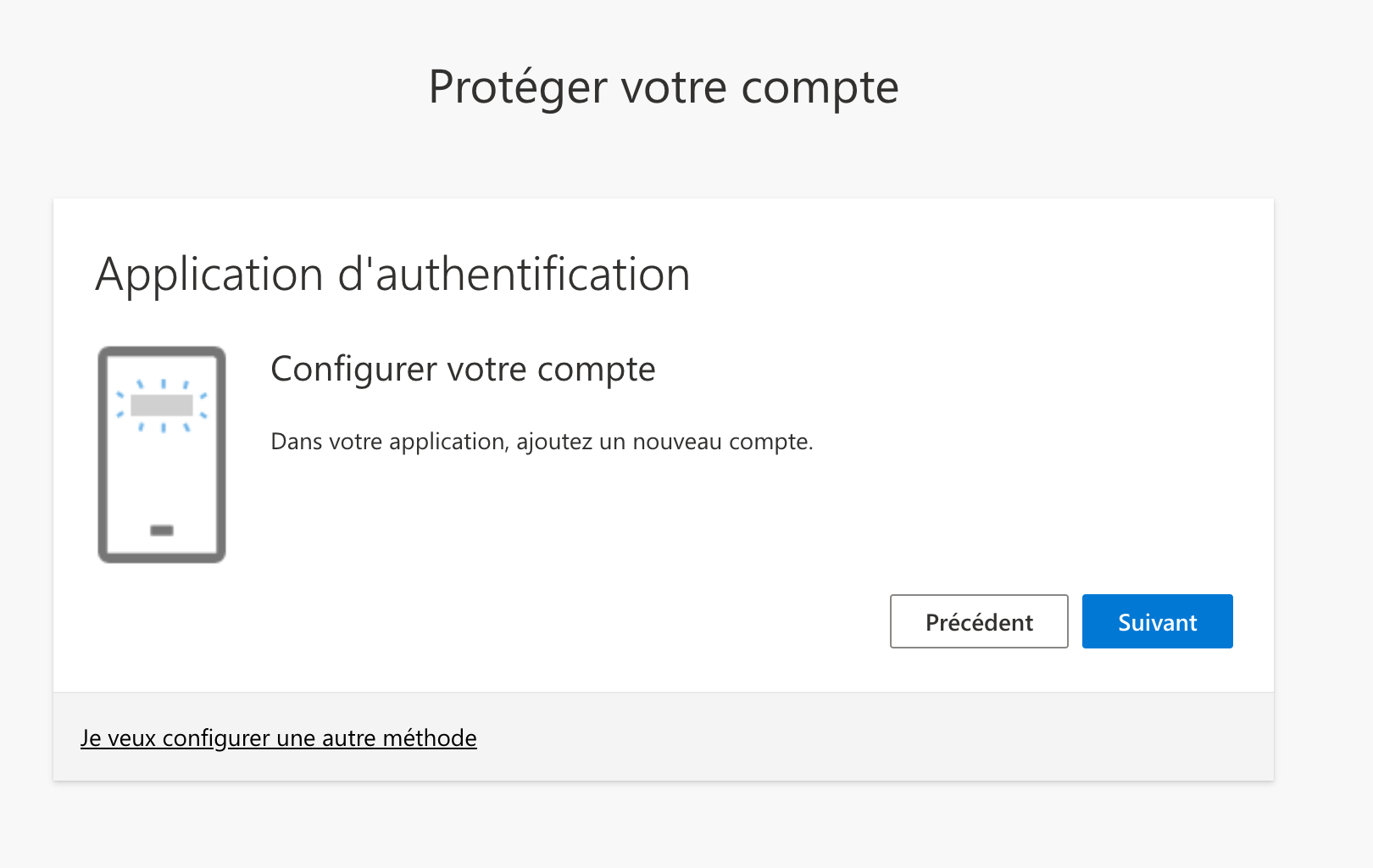This screenshot has width=1373, height=868.
Task: Click the 'Configurer votre compte' subheading
Action: [463, 370]
